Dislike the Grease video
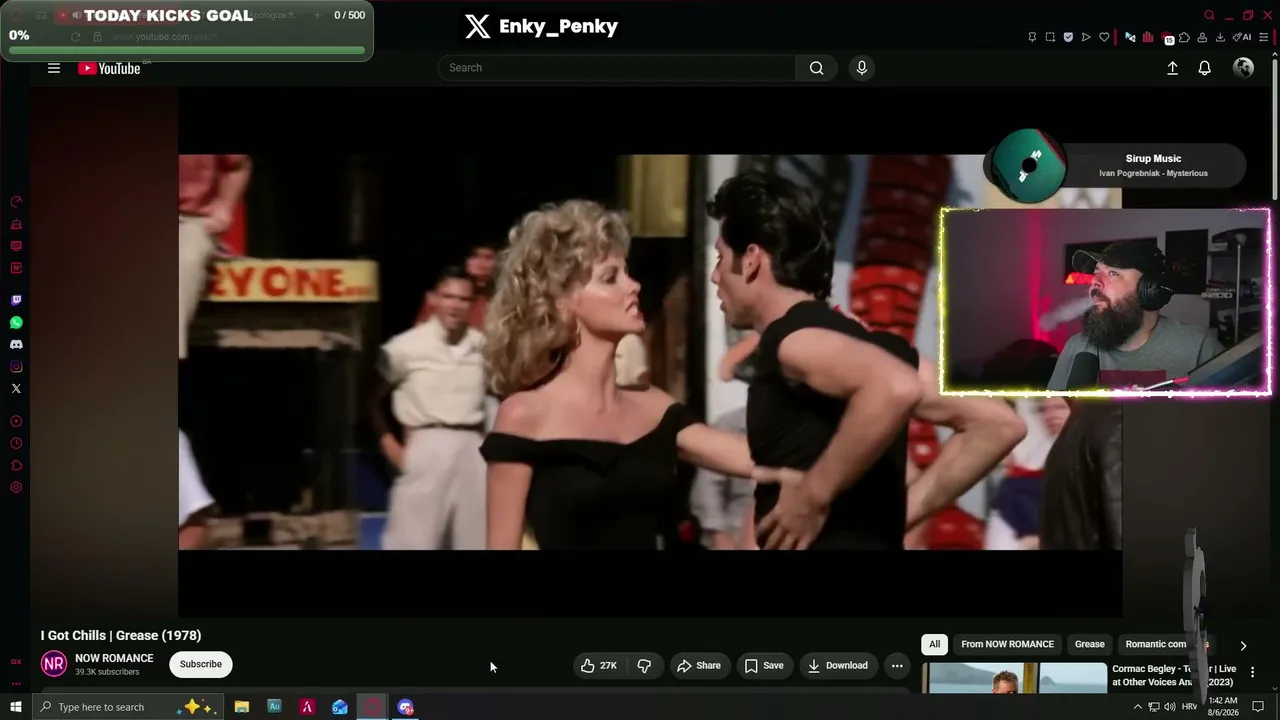The width and height of the screenshot is (1280, 720). coord(644,666)
